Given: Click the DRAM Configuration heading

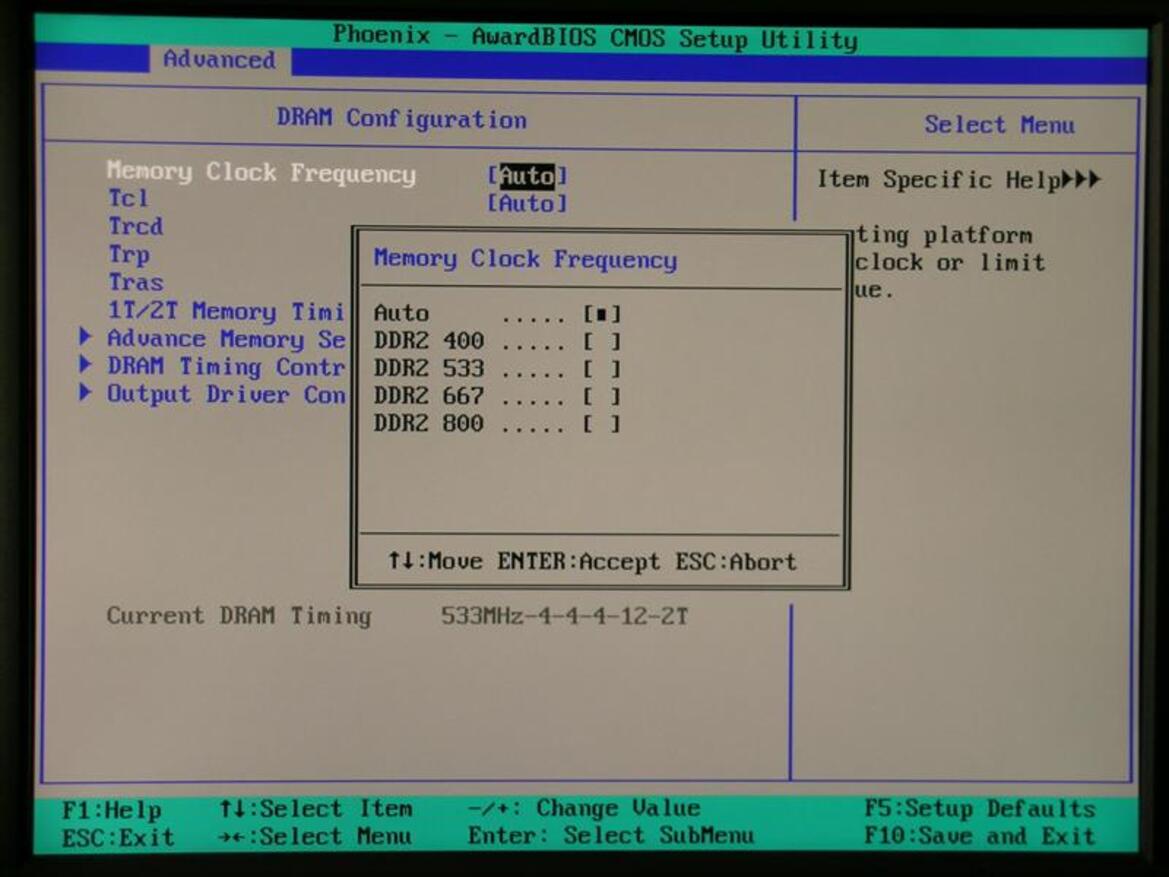Looking at the screenshot, I should tap(402, 119).
